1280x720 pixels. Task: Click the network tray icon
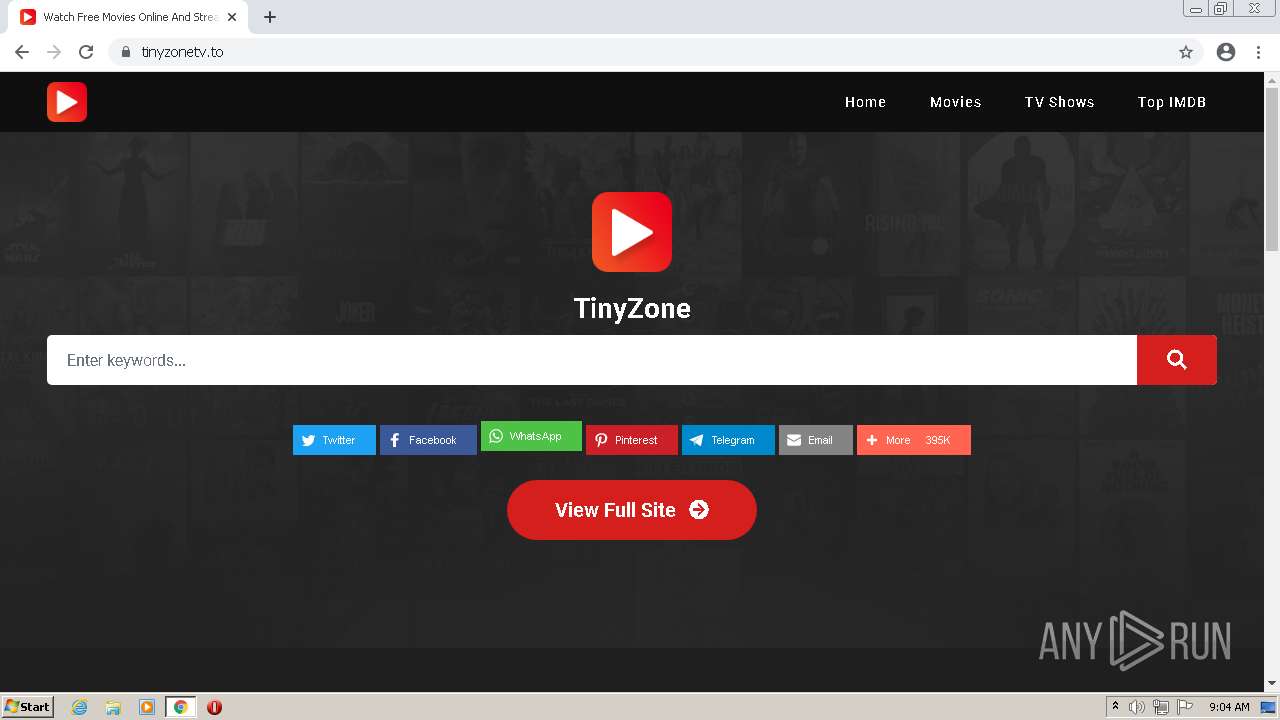(x=1161, y=707)
